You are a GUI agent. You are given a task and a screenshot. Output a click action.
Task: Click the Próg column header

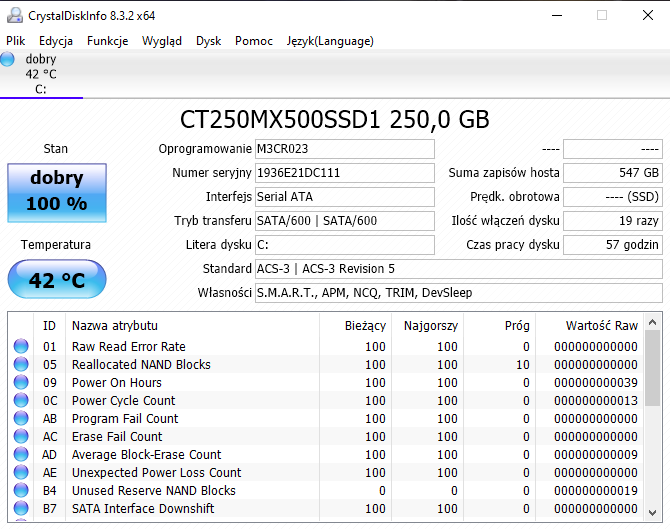499,326
